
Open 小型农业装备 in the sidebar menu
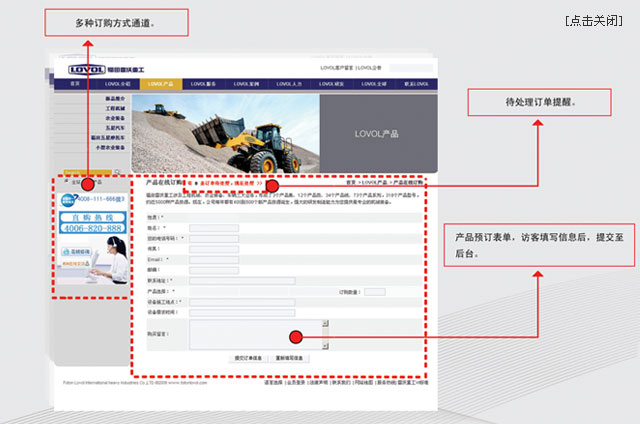(110, 148)
